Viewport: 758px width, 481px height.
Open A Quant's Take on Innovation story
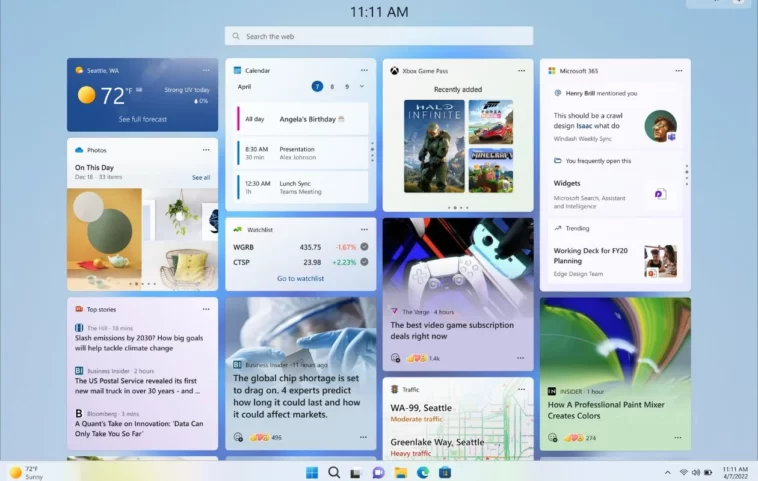coord(139,428)
